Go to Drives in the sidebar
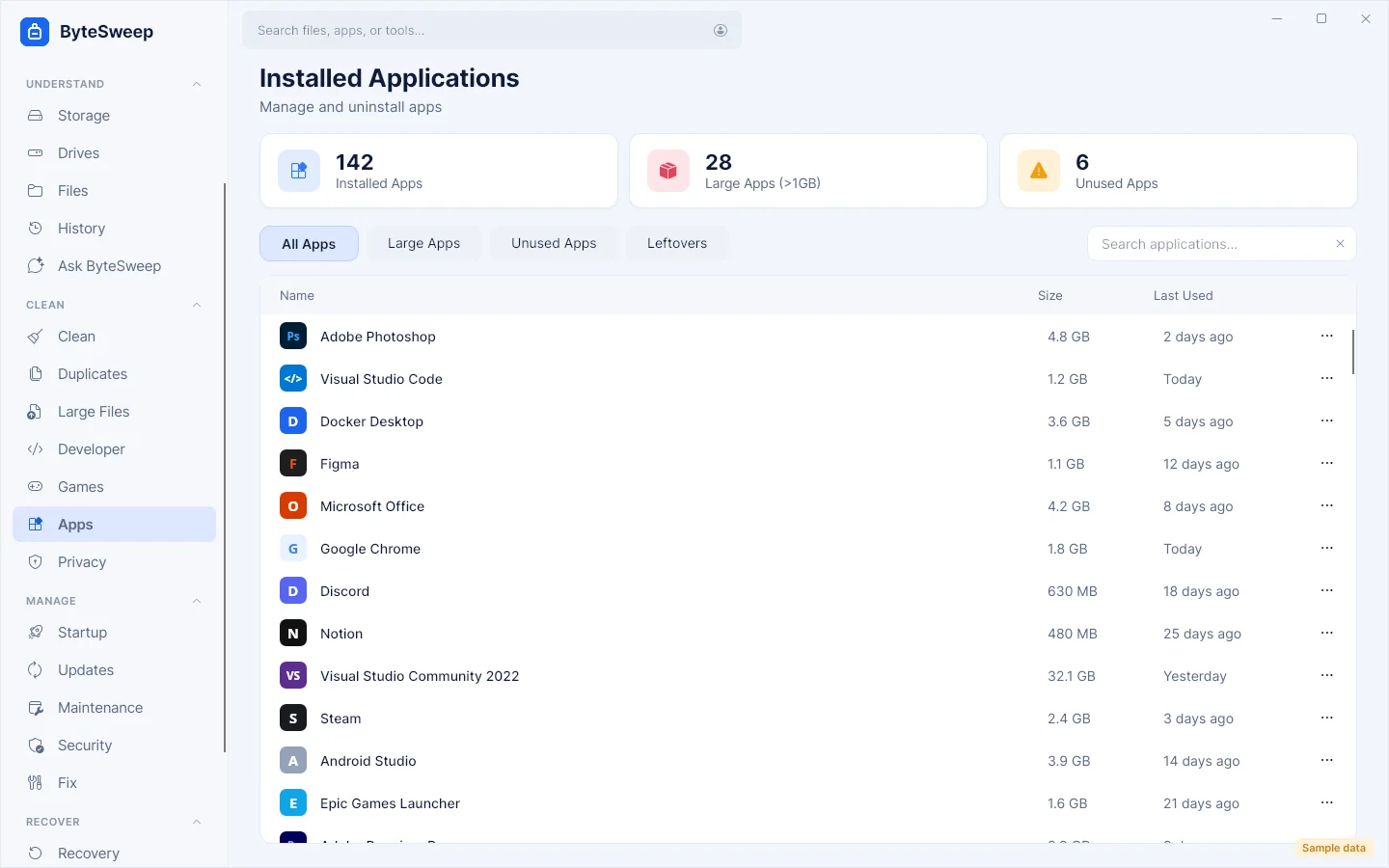This screenshot has width=1389, height=868. coord(114,153)
